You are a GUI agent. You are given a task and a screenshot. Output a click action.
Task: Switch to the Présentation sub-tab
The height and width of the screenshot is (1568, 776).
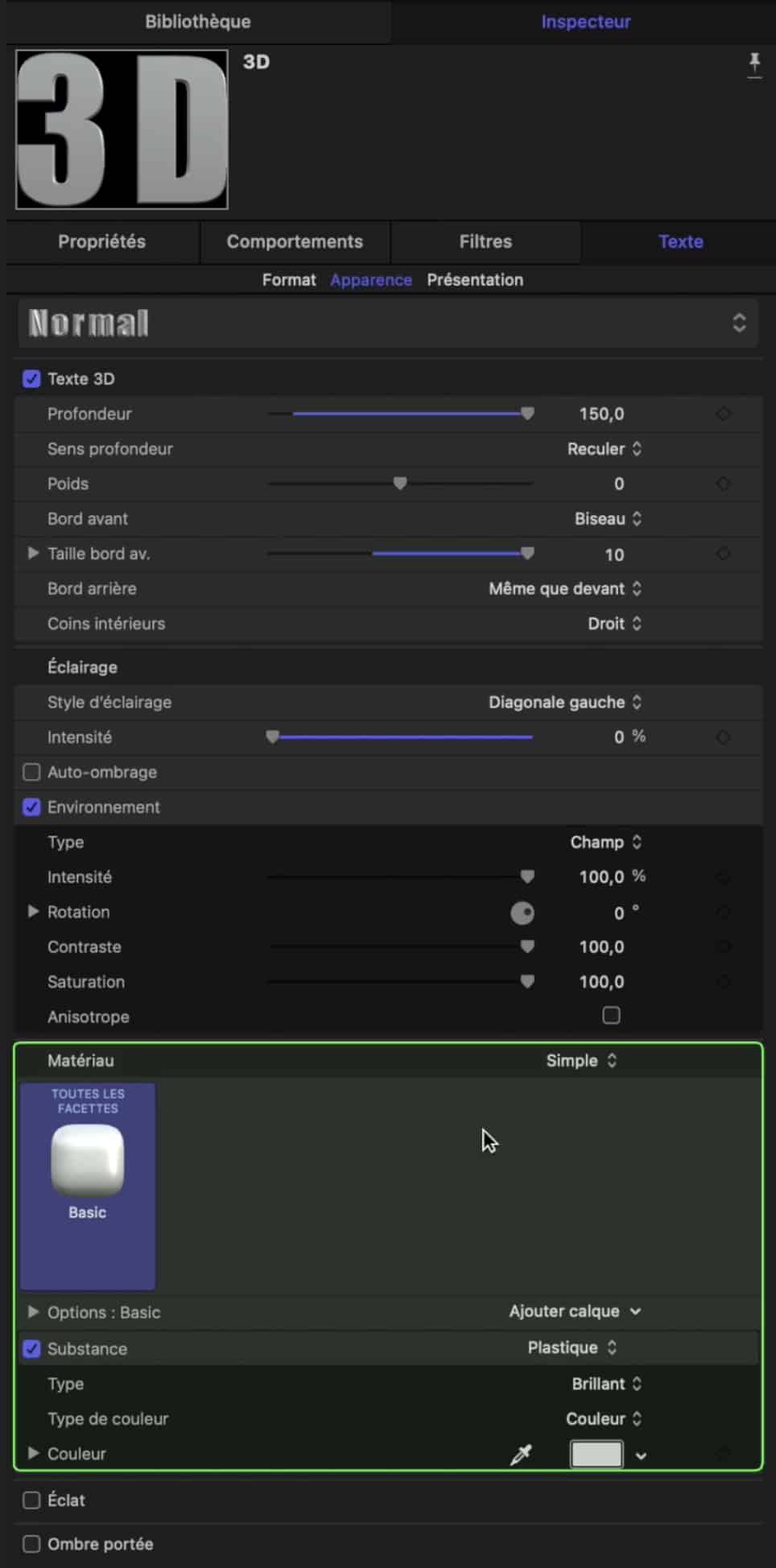point(475,280)
